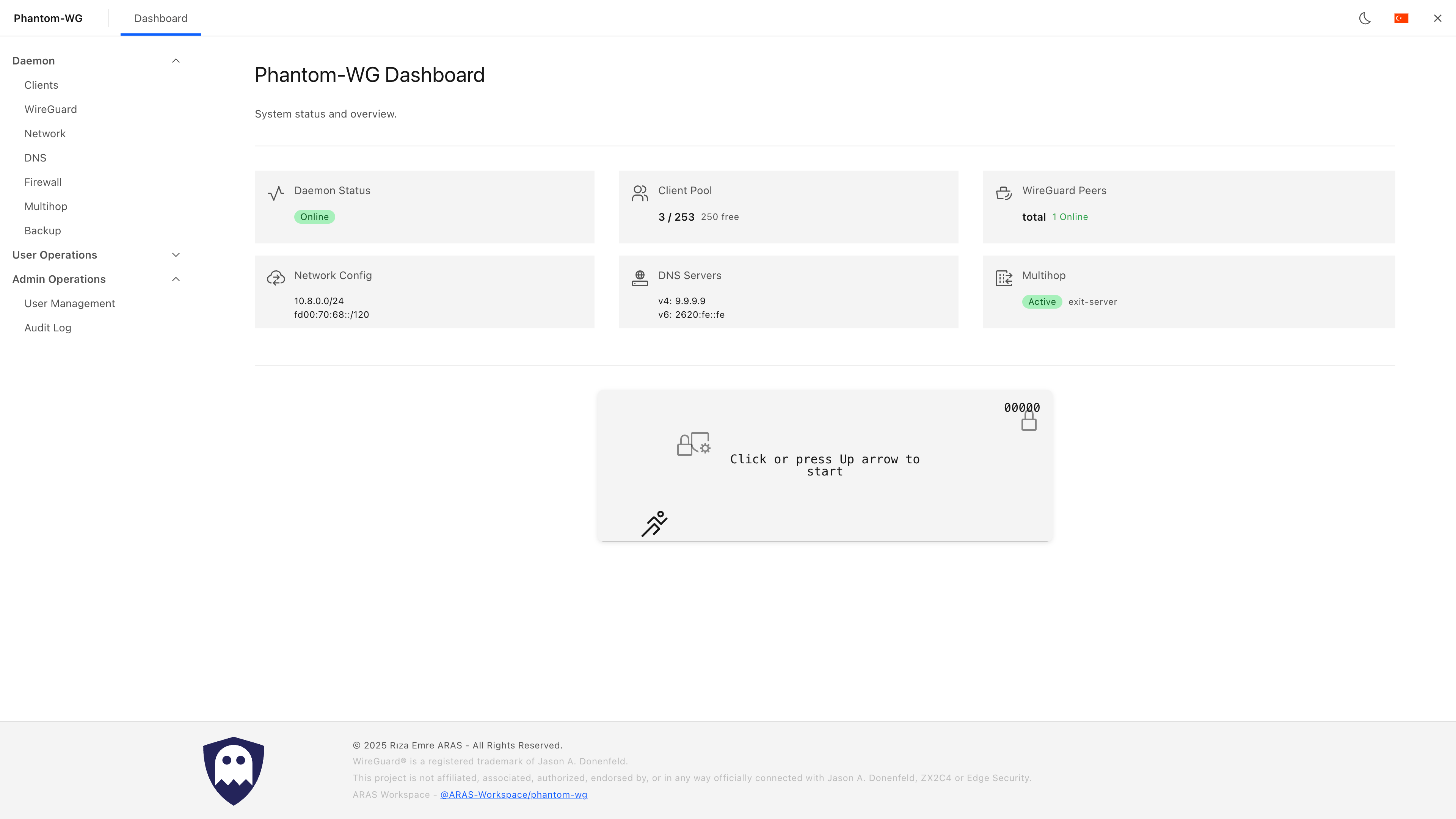
Task: Click the 'total' peers label
Action: (x=1034, y=217)
